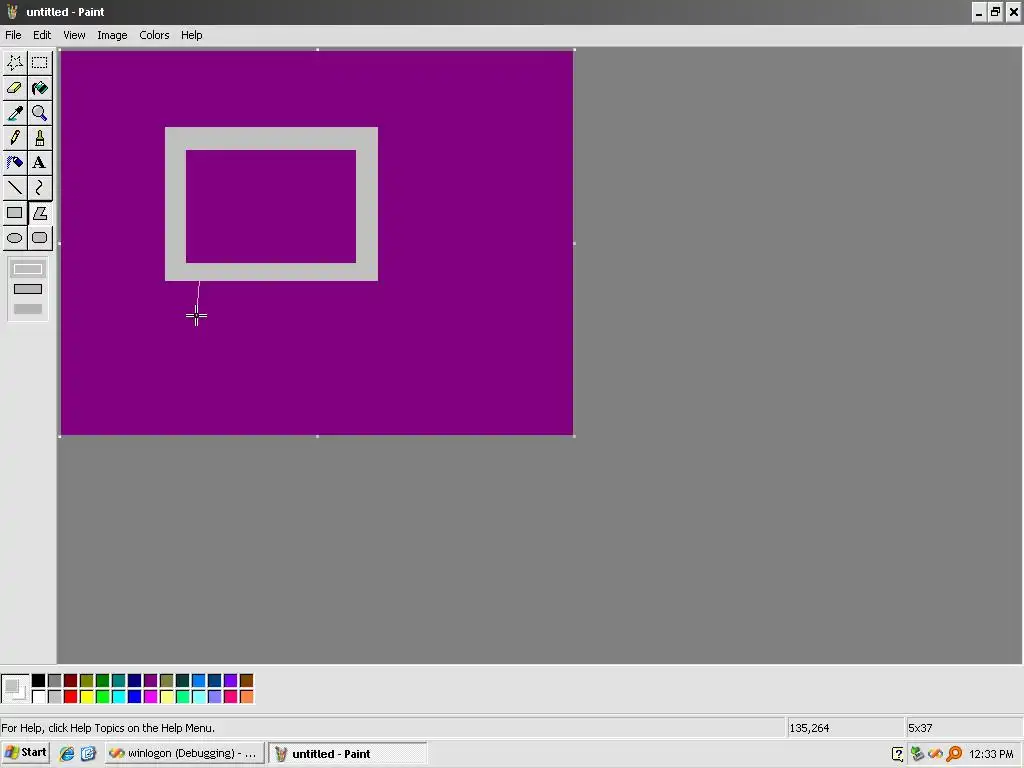Choose the Eraser tool
The height and width of the screenshot is (768, 1024).
pos(15,88)
